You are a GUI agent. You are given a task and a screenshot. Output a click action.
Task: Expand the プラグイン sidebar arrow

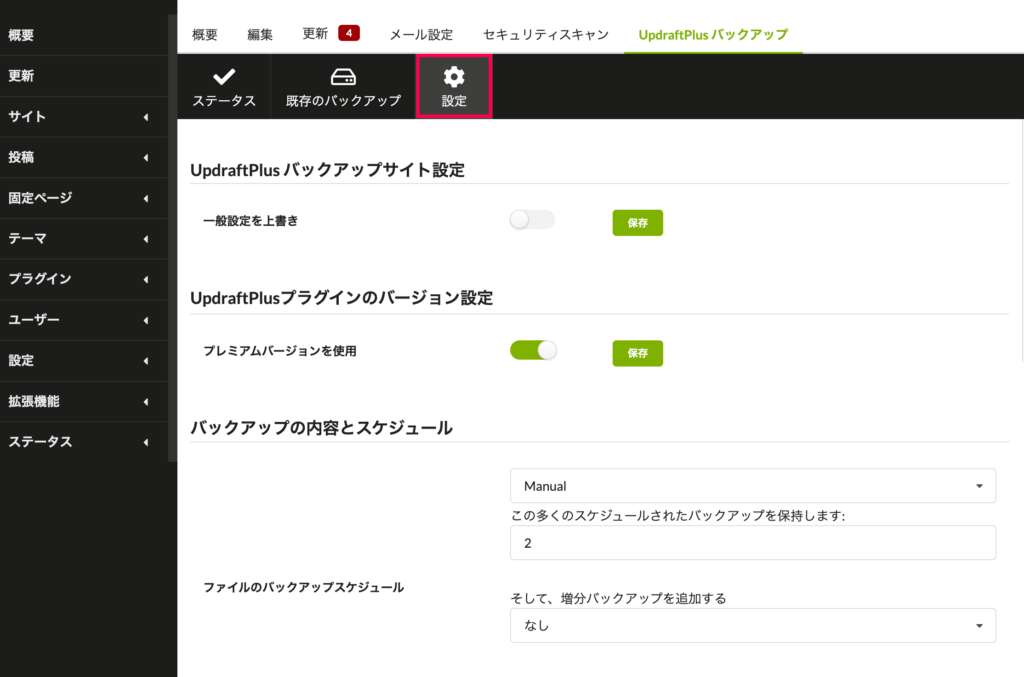click(x=146, y=279)
